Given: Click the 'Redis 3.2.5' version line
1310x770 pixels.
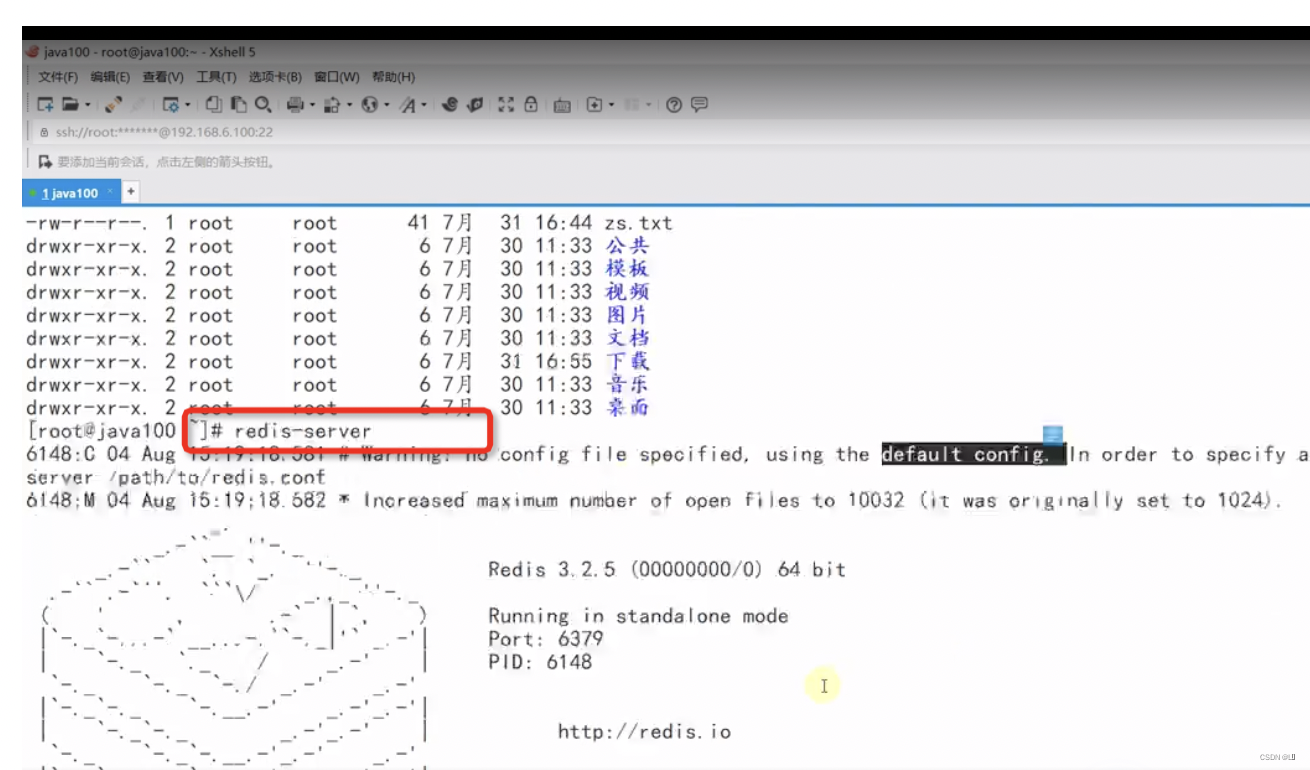Looking at the screenshot, I should pyautogui.click(x=666, y=569).
